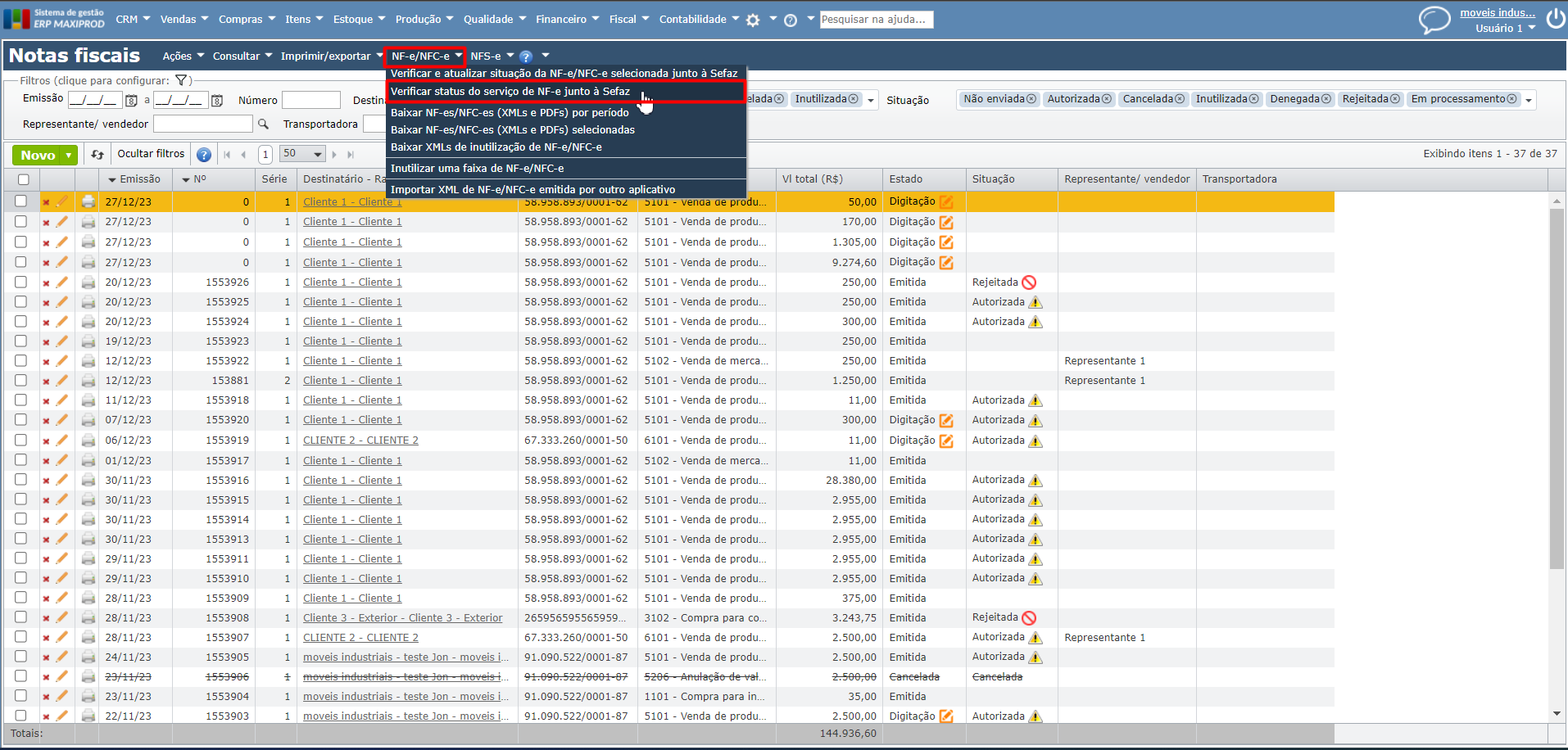The width and height of the screenshot is (1568, 750).
Task: Refresh the invoice list
Action: 97,154
